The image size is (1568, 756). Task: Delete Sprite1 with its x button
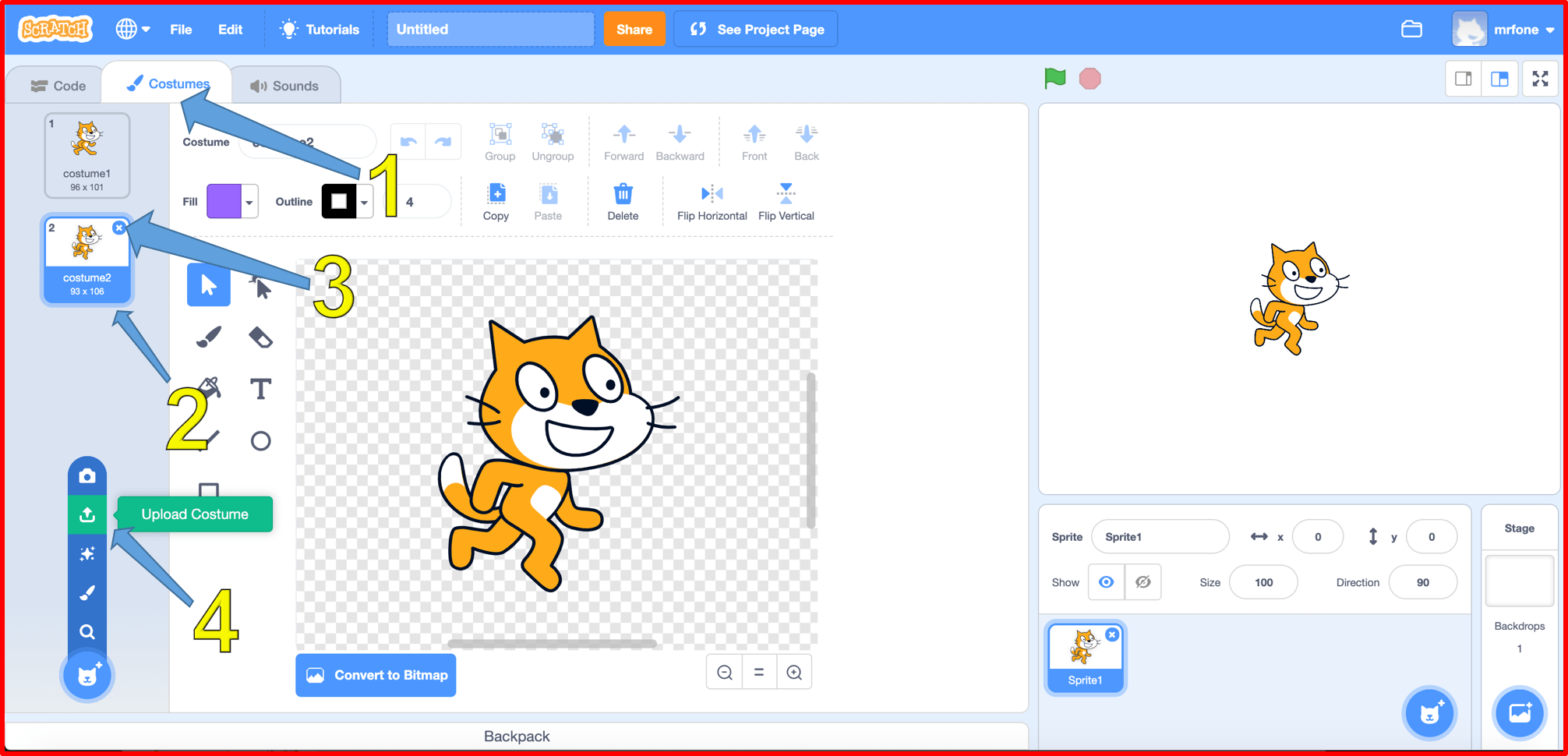[1112, 634]
